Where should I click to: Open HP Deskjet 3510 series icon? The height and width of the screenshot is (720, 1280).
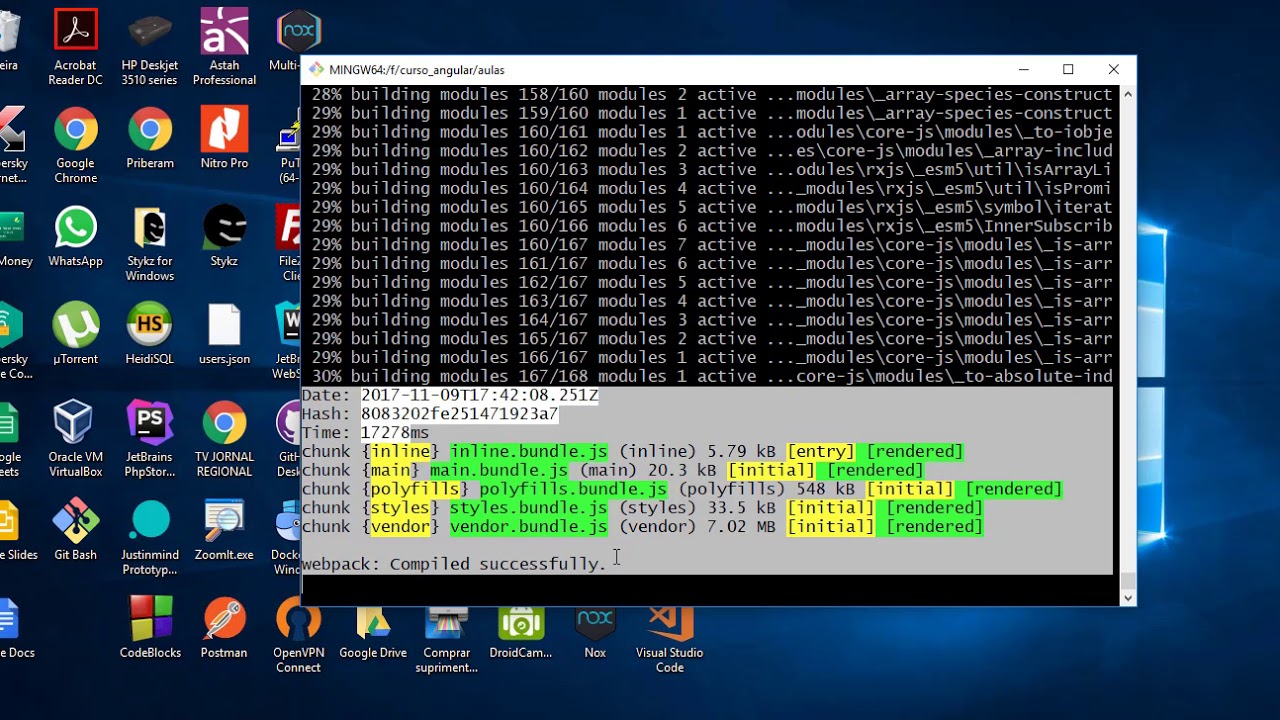click(150, 47)
